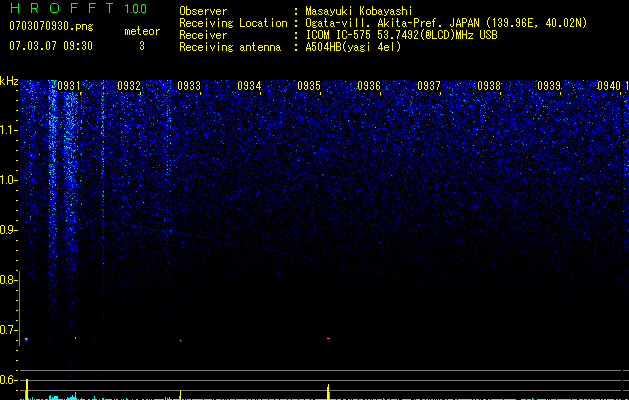Click the 0939 time marker

pyautogui.click(x=548, y=86)
